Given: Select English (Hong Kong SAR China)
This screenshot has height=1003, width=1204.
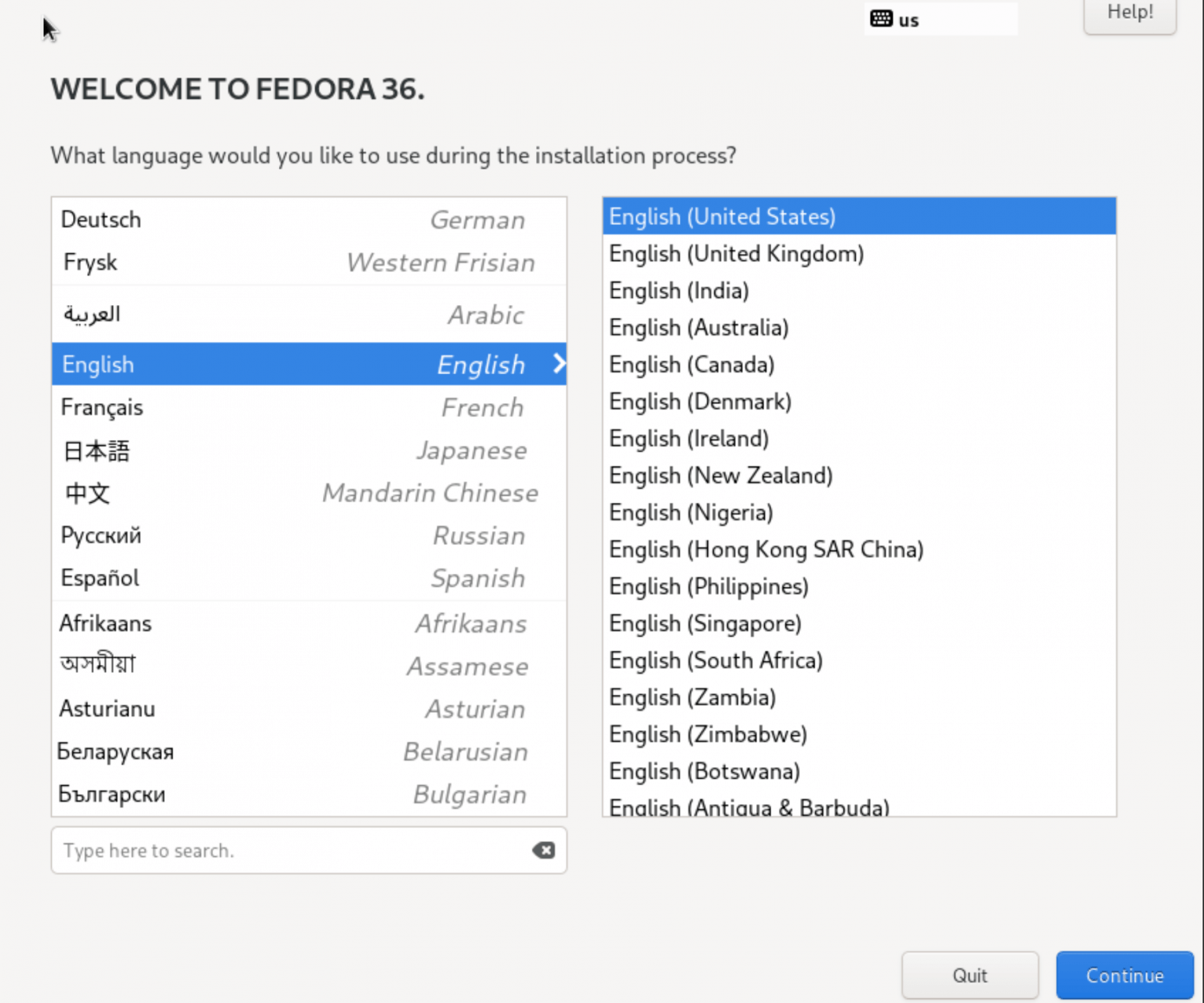Looking at the screenshot, I should (766, 549).
